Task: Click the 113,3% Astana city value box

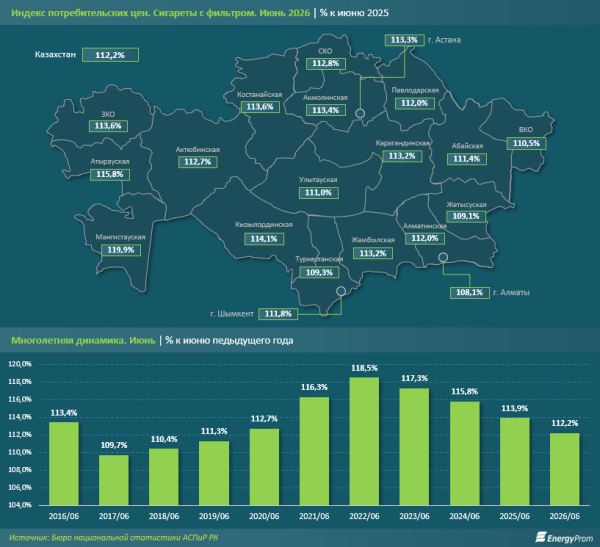Action: point(404,40)
